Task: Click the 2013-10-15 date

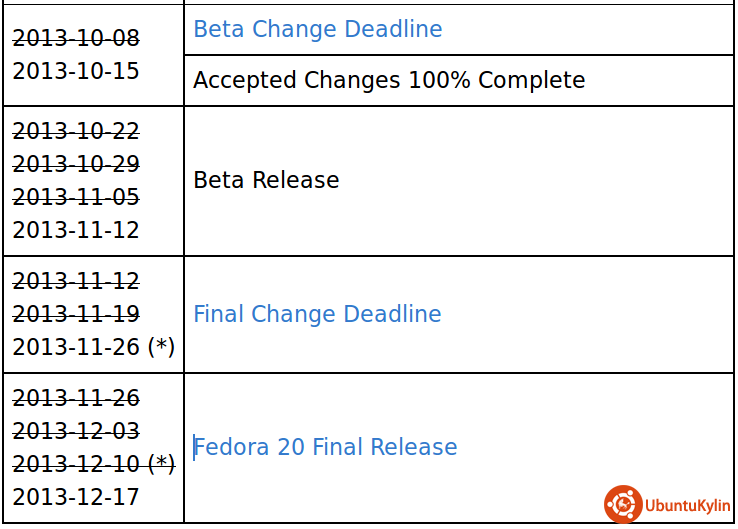Action: tap(76, 71)
